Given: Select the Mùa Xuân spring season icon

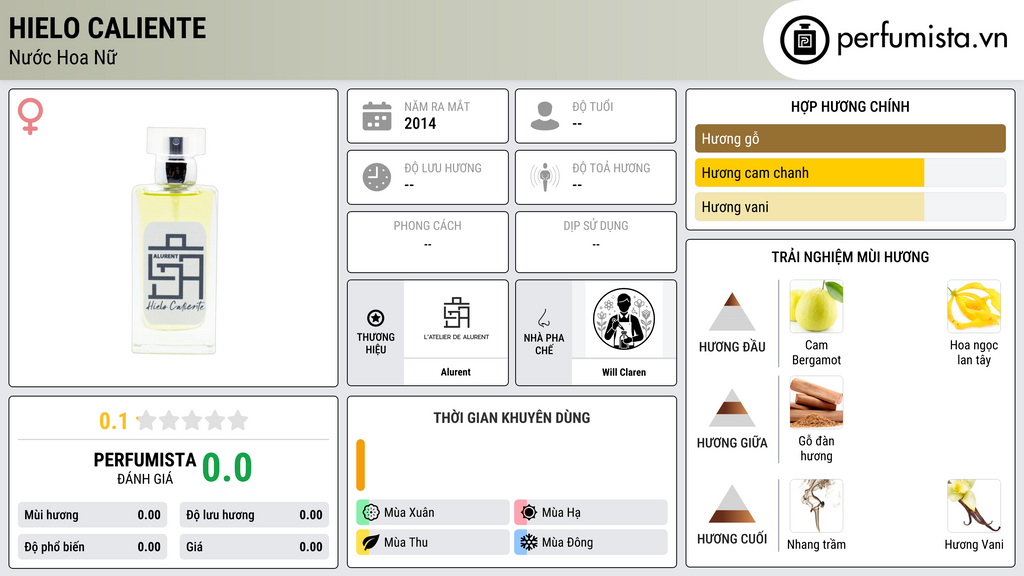Looking at the screenshot, I should 371,513.
